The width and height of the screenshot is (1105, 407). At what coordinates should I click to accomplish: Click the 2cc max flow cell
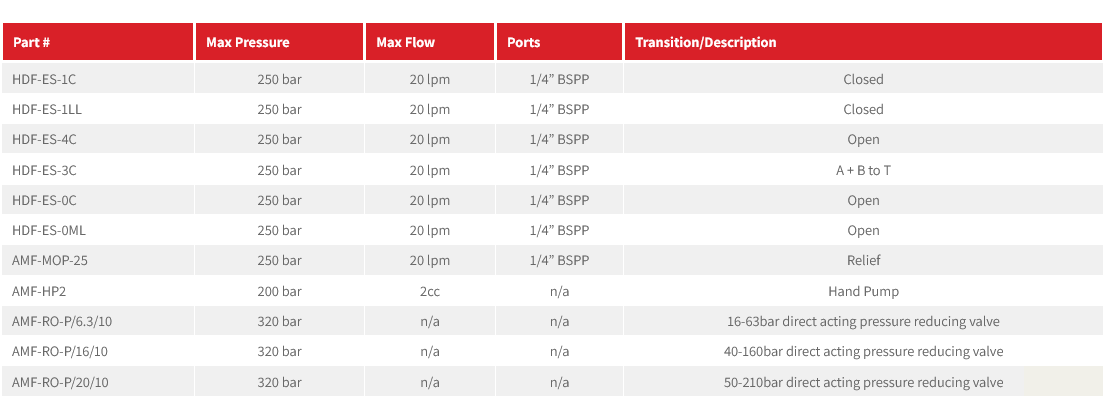tap(430, 291)
